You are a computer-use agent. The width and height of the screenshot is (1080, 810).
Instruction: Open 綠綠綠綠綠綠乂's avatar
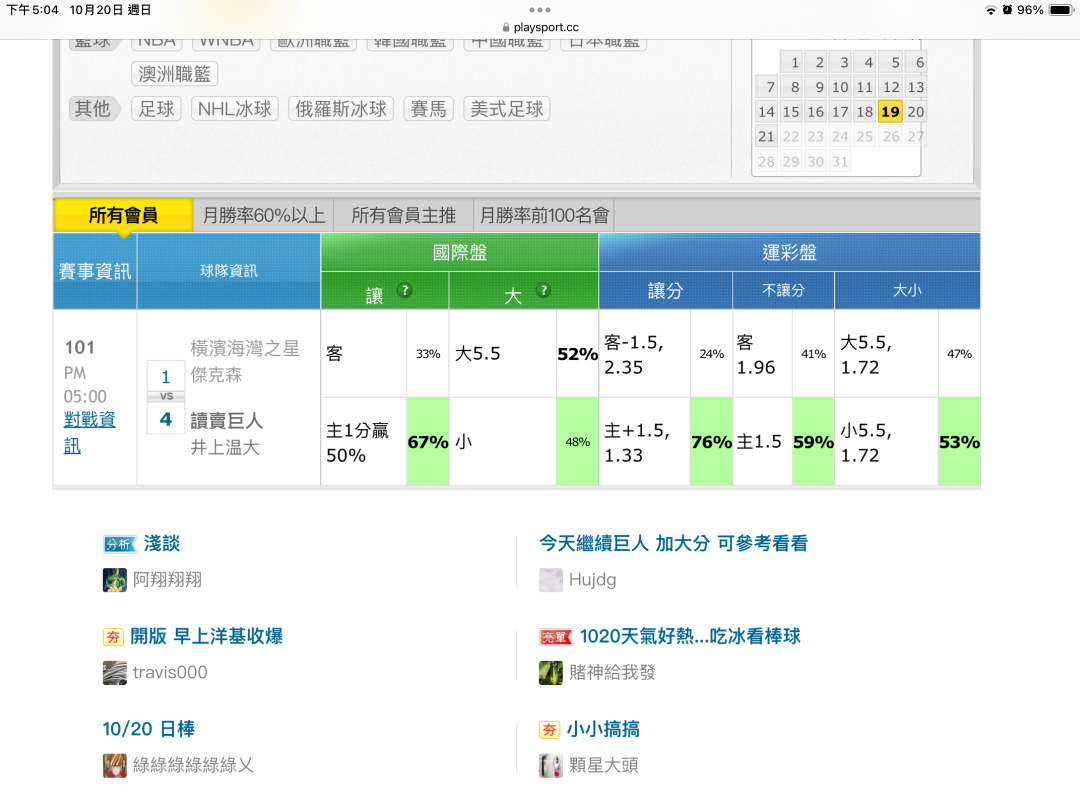point(114,765)
